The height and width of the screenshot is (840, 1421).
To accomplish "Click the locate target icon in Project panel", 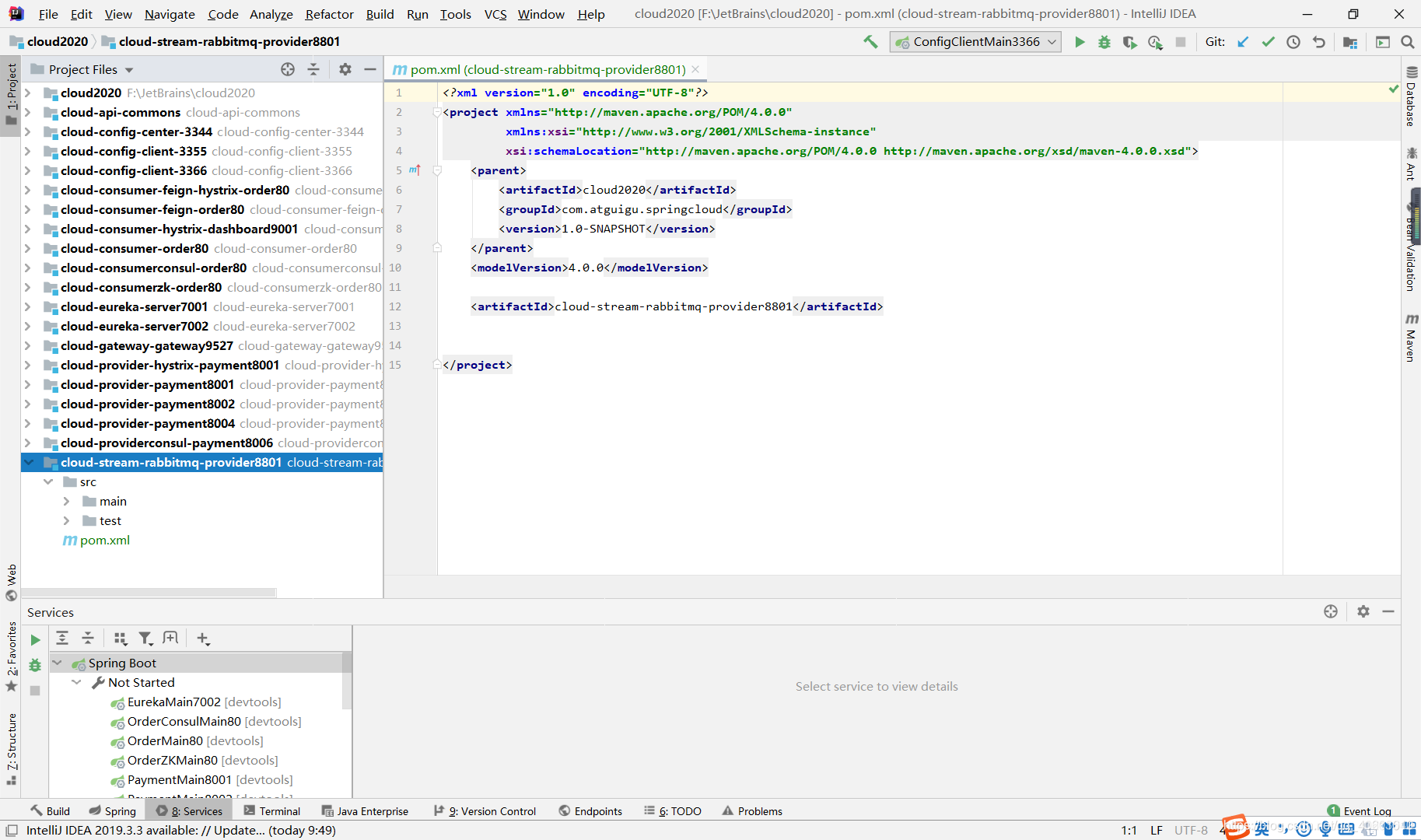I will [288, 69].
